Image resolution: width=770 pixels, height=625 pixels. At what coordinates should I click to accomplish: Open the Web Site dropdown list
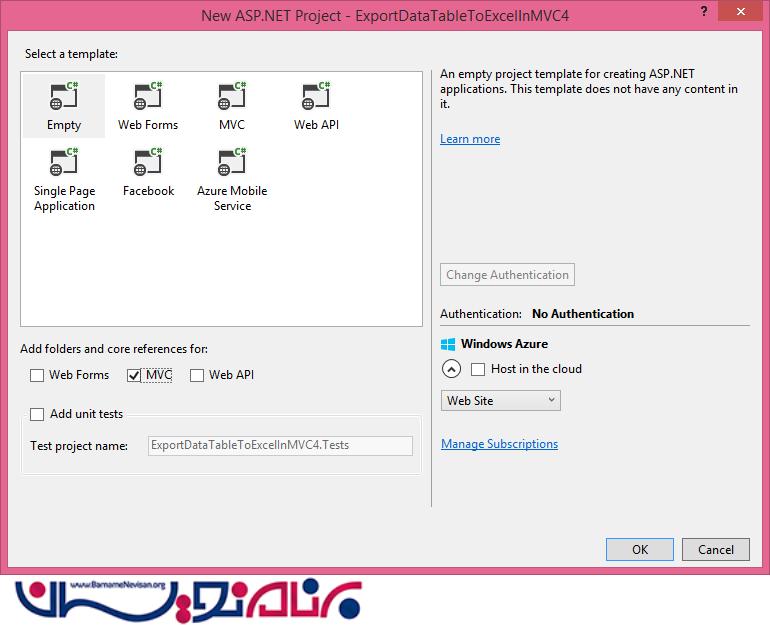point(500,400)
